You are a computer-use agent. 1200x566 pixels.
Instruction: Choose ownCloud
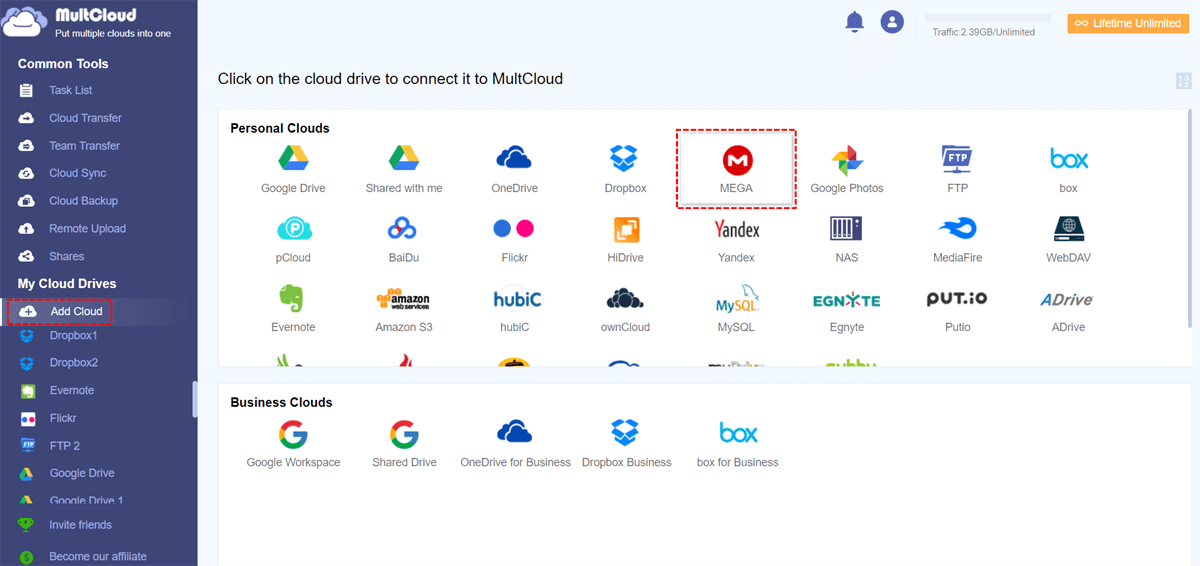pos(625,308)
